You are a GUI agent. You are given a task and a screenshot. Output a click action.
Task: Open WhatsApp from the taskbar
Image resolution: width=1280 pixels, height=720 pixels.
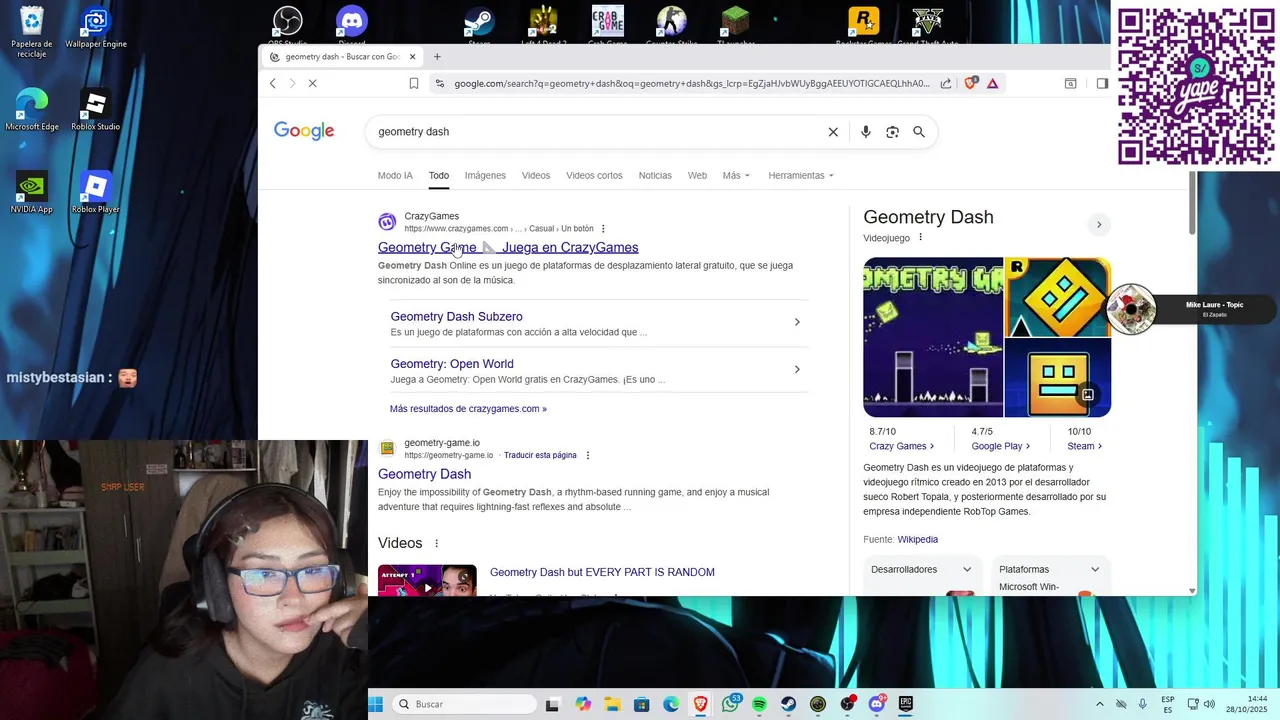(731, 704)
